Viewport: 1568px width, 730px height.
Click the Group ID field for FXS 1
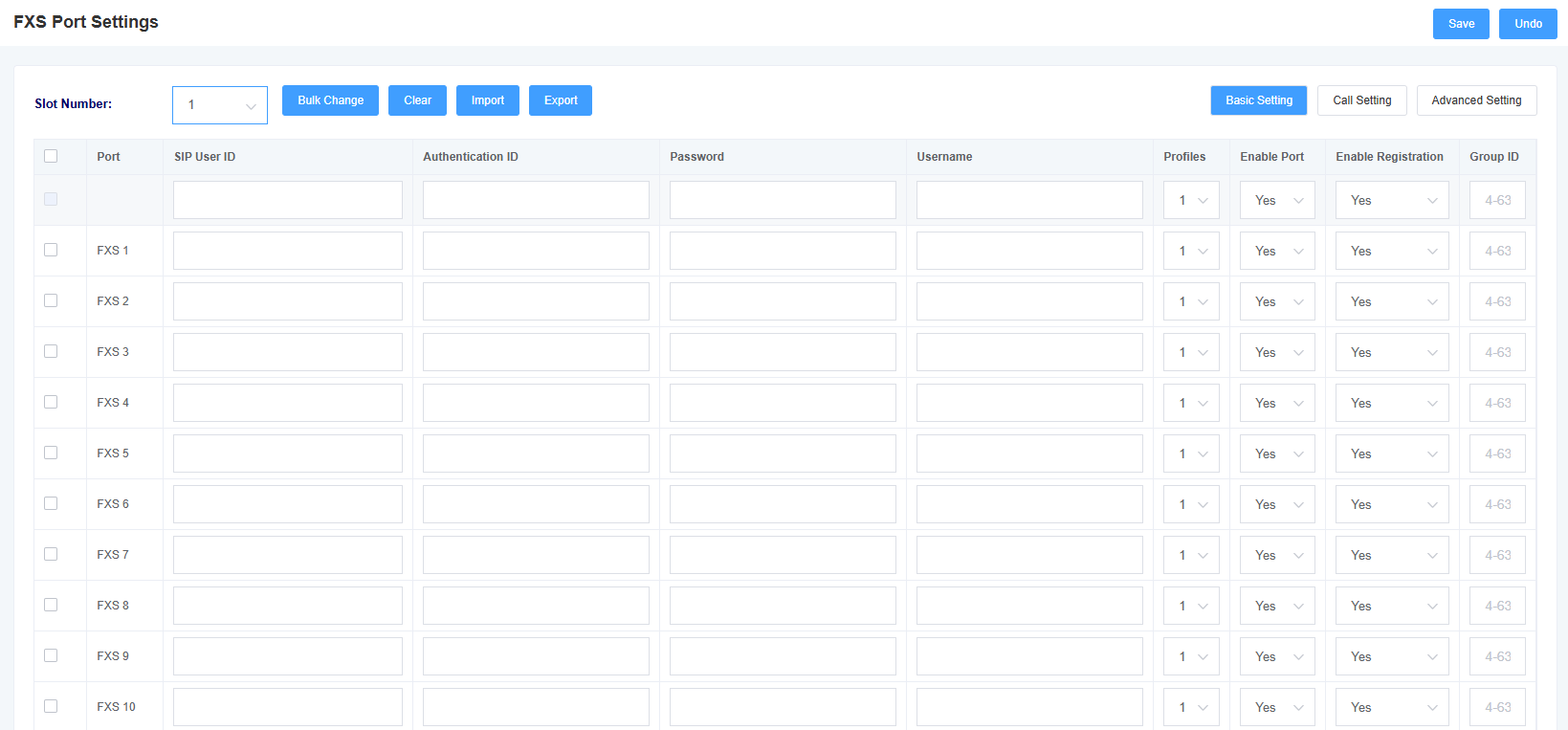(1497, 251)
